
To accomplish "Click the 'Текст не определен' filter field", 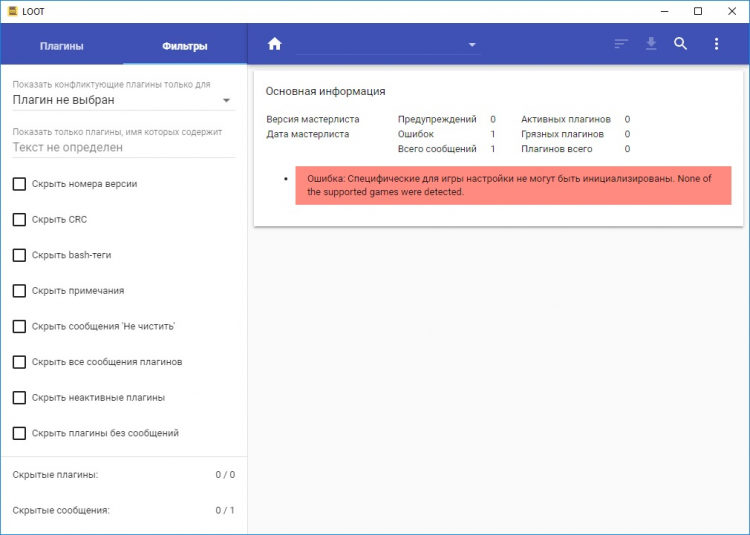I will click(123, 147).
